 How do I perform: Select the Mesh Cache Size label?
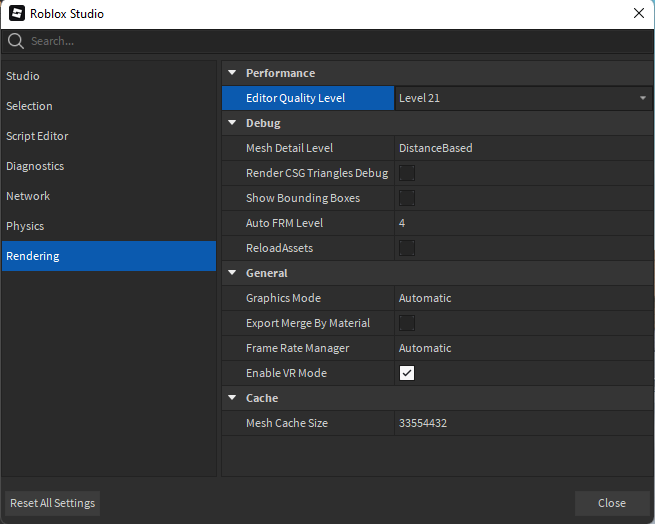click(x=287, y=423)
